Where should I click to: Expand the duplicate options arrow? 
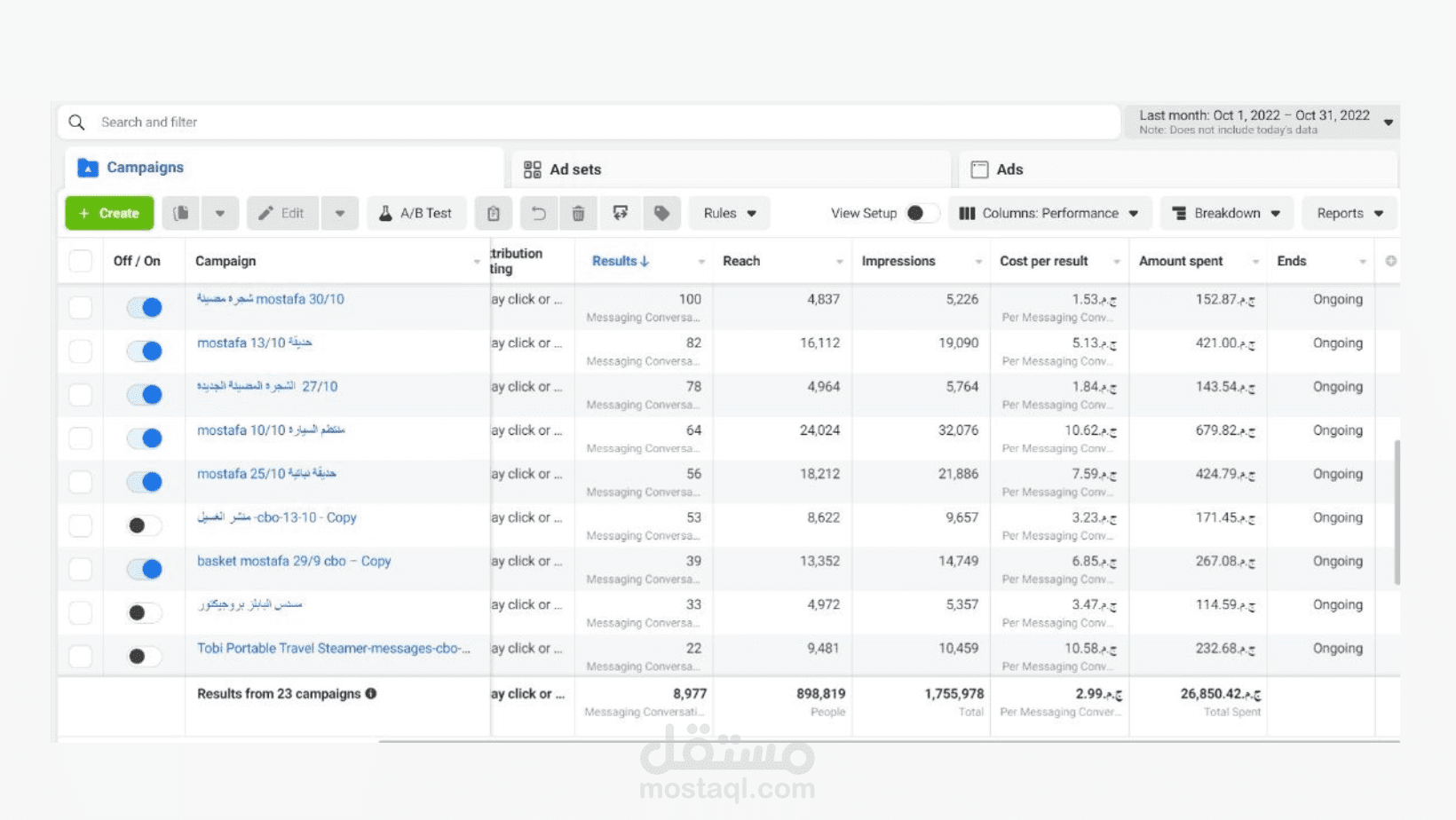(x=219, y=213)
